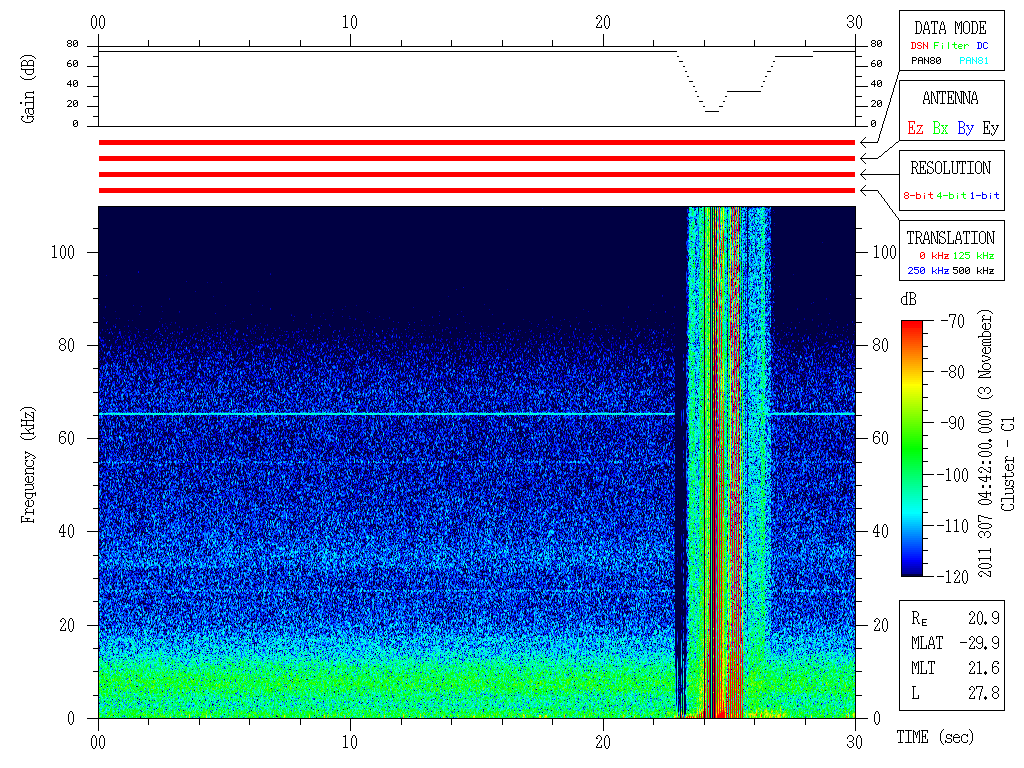Screen dimensions: 1024x768
Task: Click the TRANSLATION legend title
Action: 950,238
